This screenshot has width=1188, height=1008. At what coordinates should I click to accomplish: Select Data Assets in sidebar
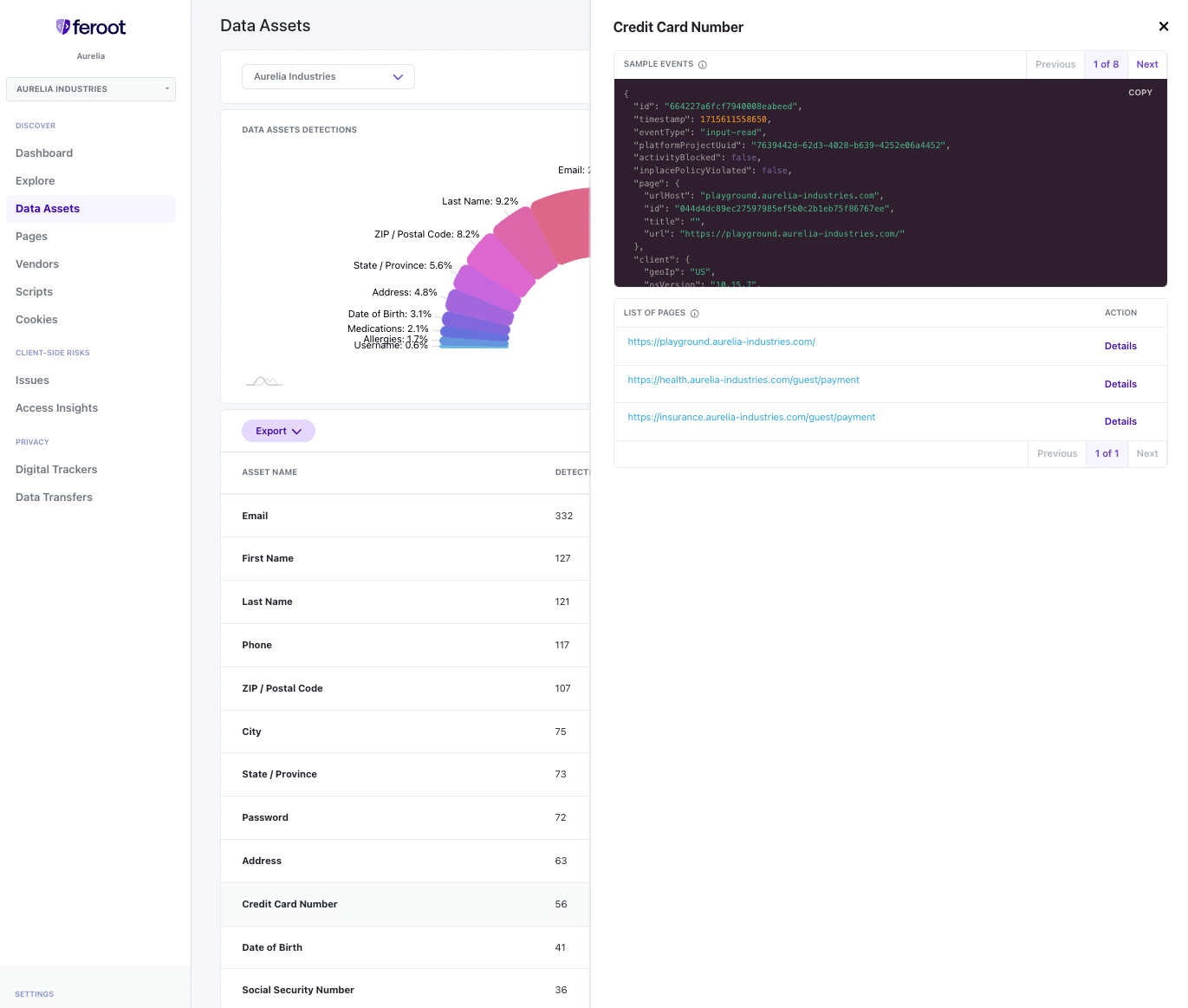(91, 209)
